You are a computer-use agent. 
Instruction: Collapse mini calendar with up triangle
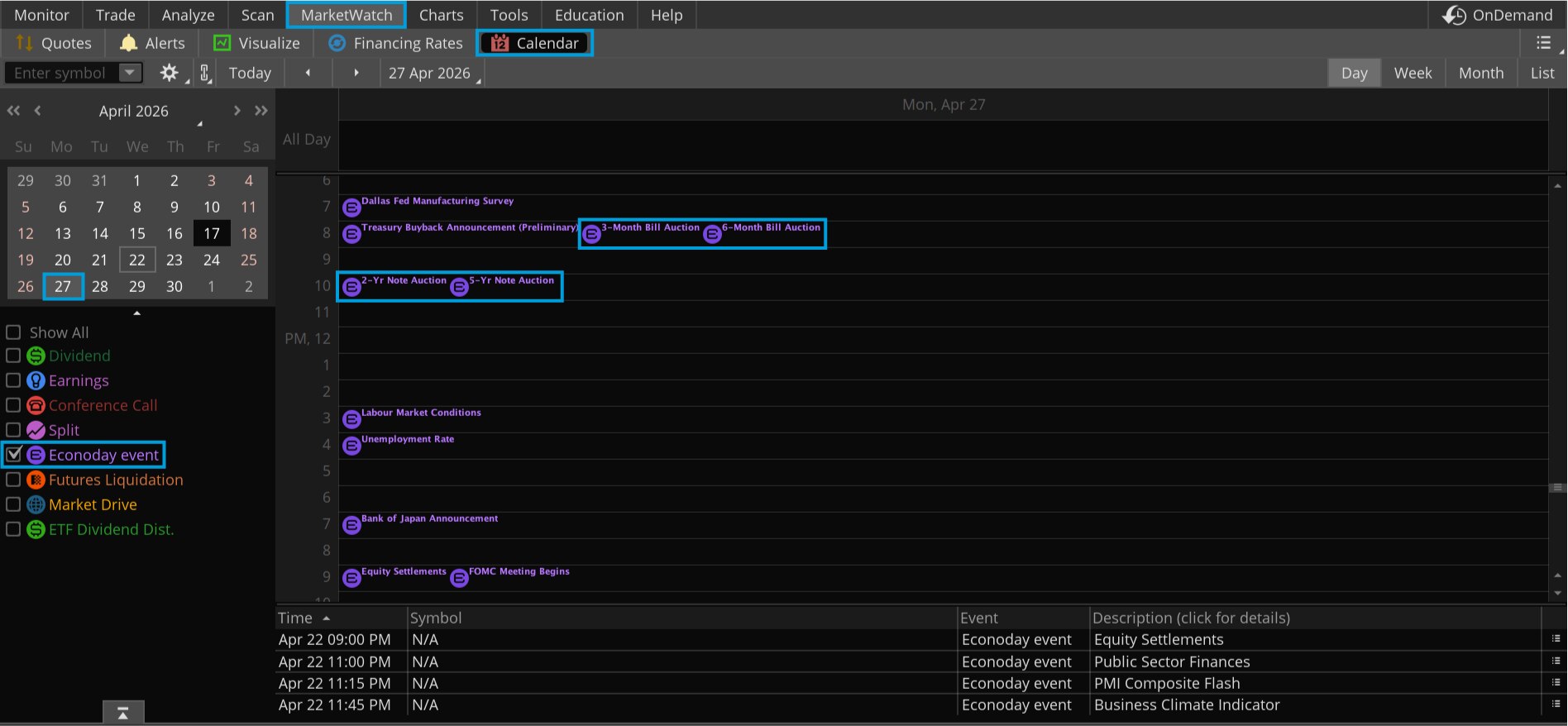click(x=137, y=313)
